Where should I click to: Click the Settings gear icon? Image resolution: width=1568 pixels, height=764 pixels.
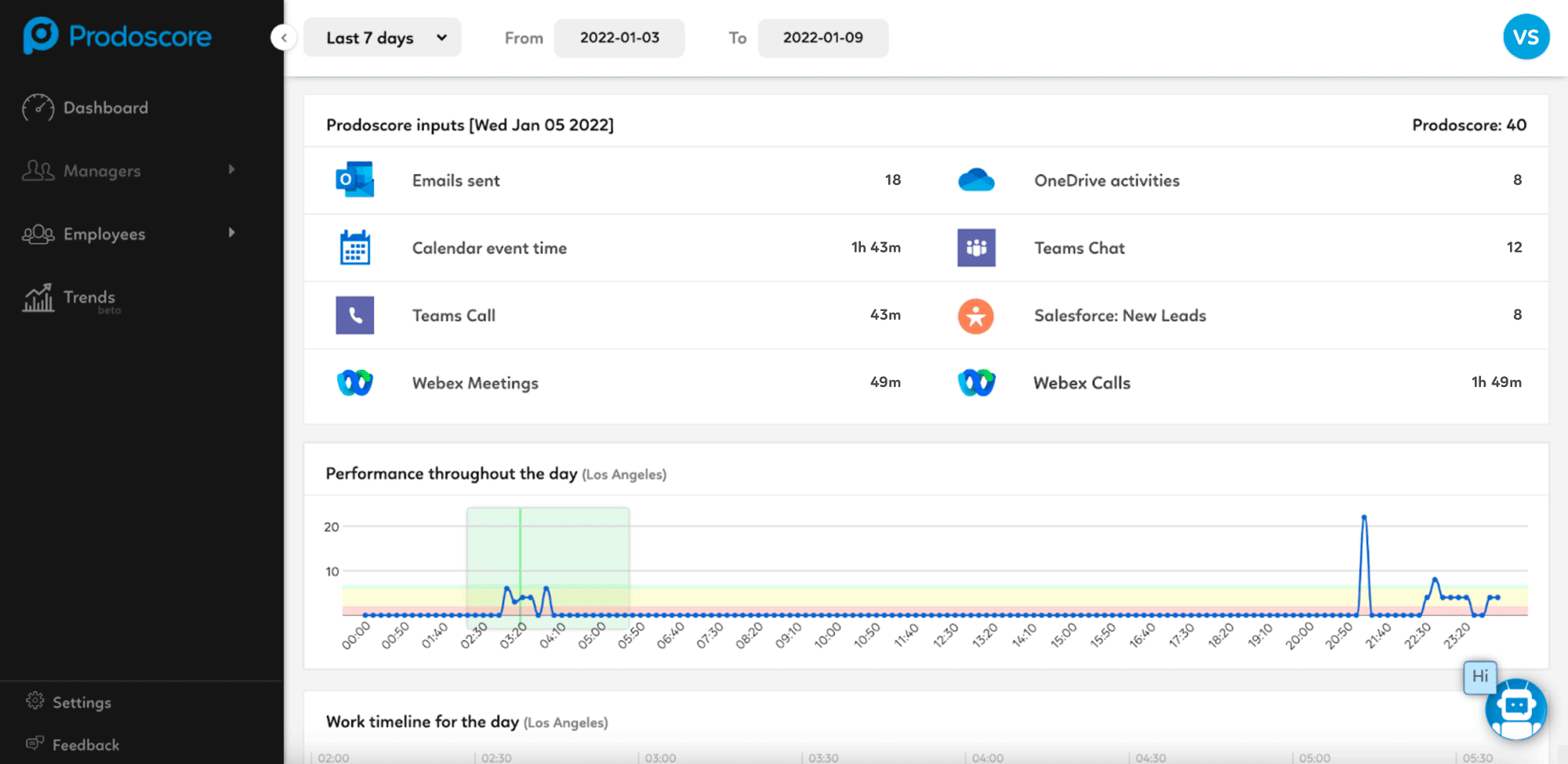click(35, 701)
